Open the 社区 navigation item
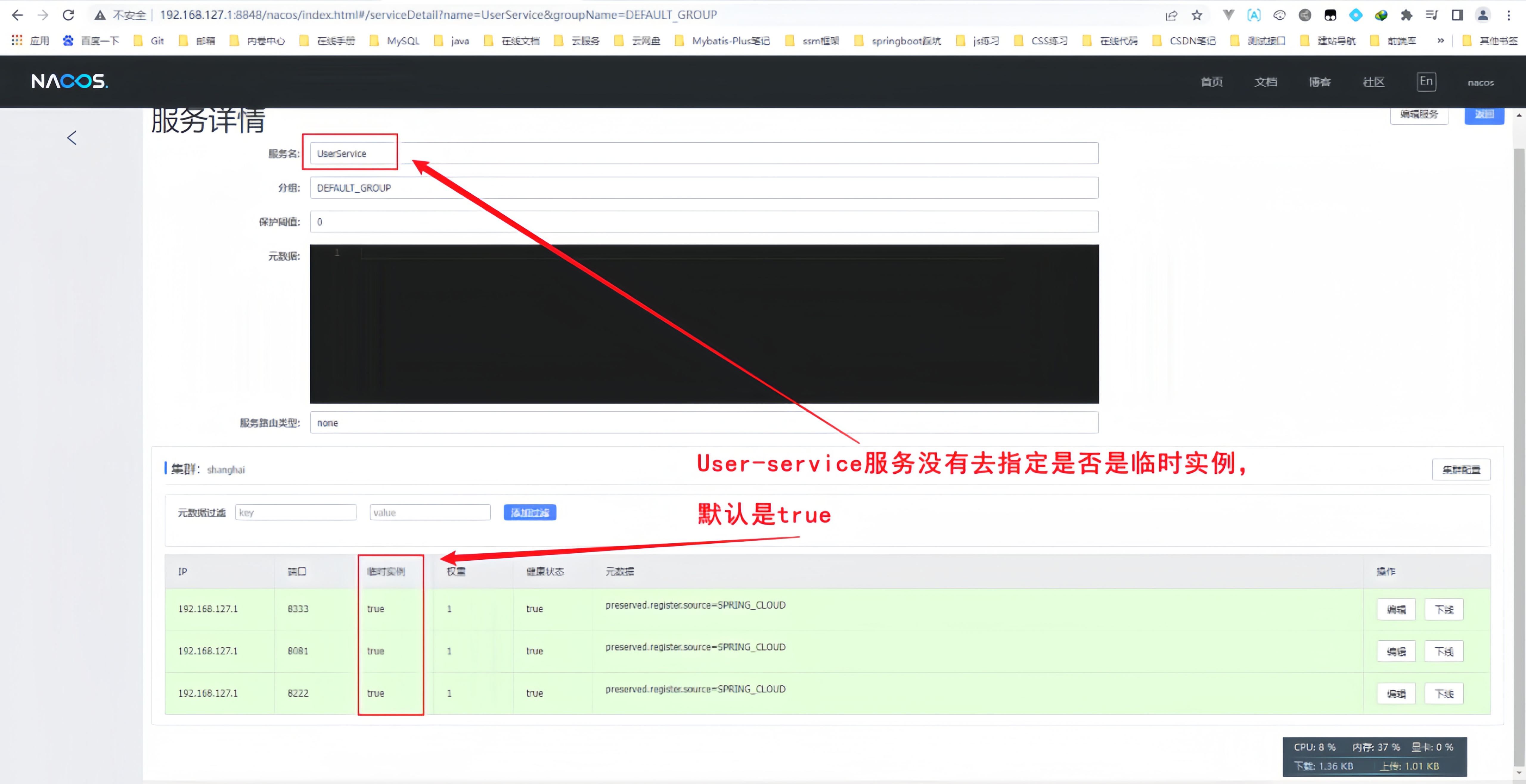The width and height of the screenshot is (1526, 784). 1373,82
